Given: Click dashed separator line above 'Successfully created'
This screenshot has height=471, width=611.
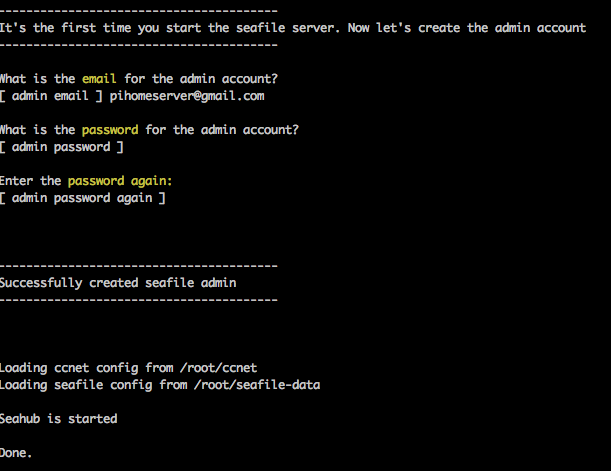Looking at the screenshot, I should [139, 266].
